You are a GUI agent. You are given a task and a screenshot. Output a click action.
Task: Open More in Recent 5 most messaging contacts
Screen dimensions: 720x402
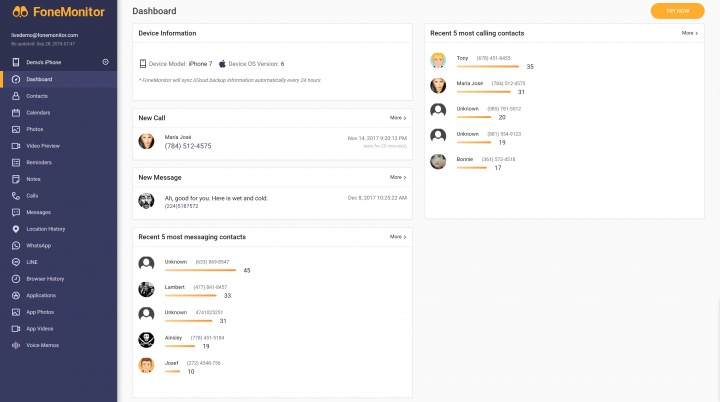398,237
